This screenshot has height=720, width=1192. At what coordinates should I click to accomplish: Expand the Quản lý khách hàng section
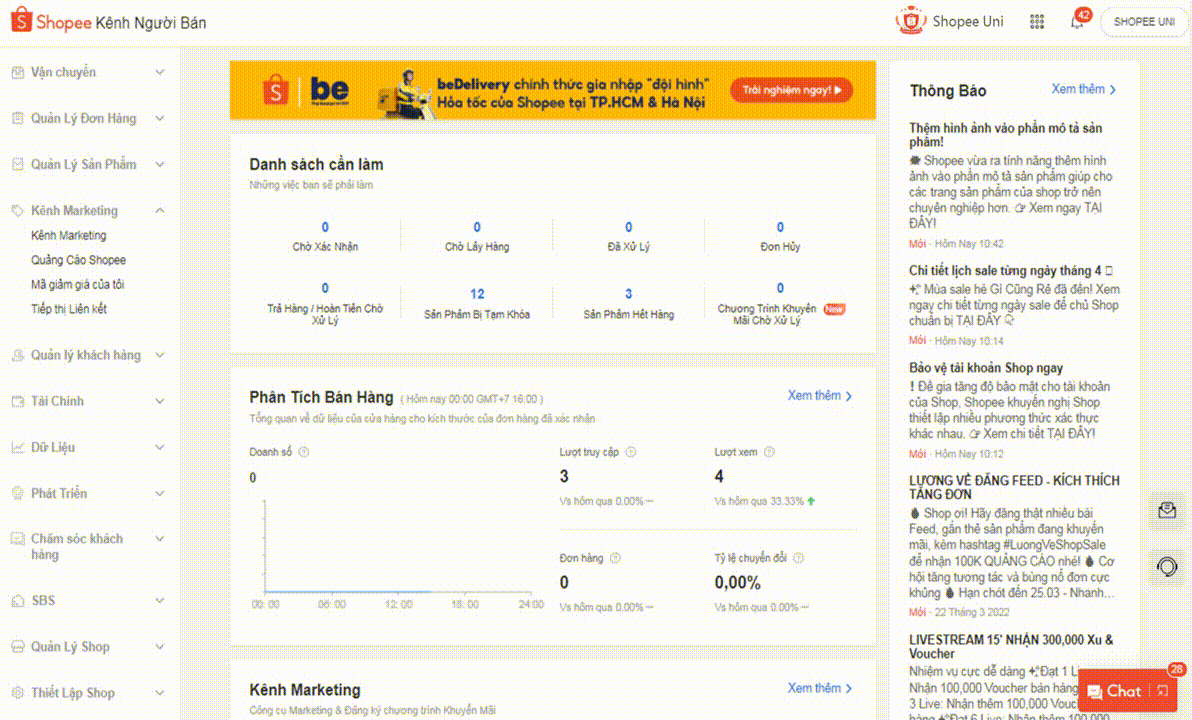click(x=160, y=355)
